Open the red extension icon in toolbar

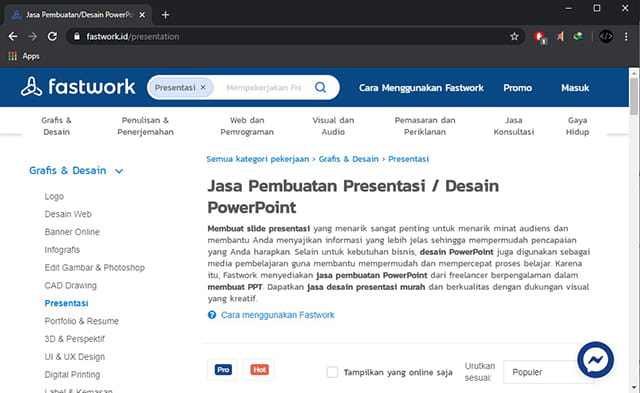[540, 37]
